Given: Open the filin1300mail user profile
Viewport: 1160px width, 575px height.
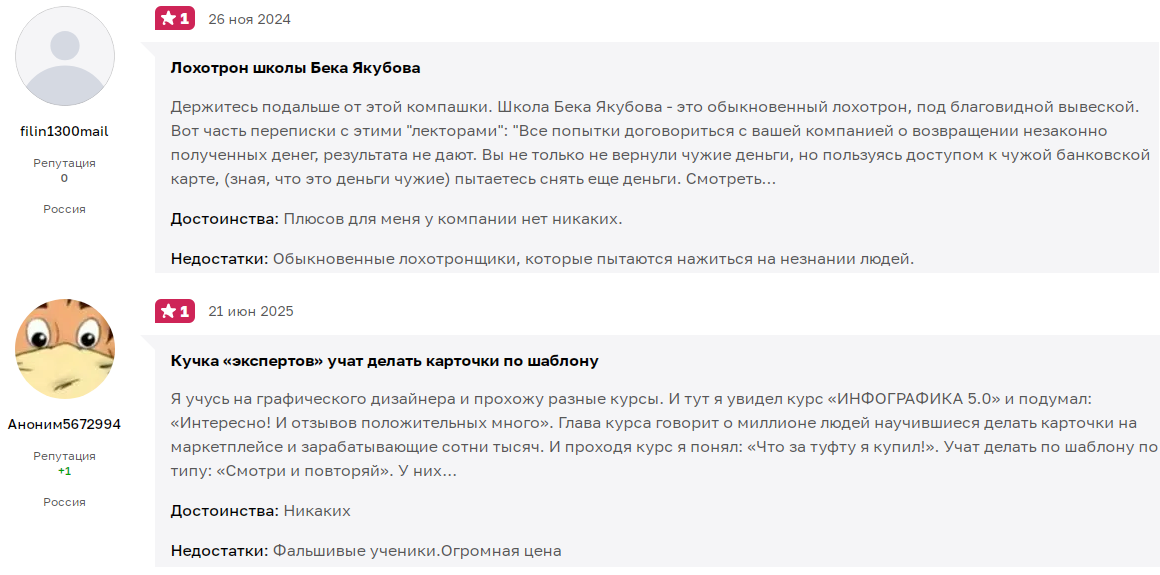Looking at the screenshot, I should pos(64,132).
